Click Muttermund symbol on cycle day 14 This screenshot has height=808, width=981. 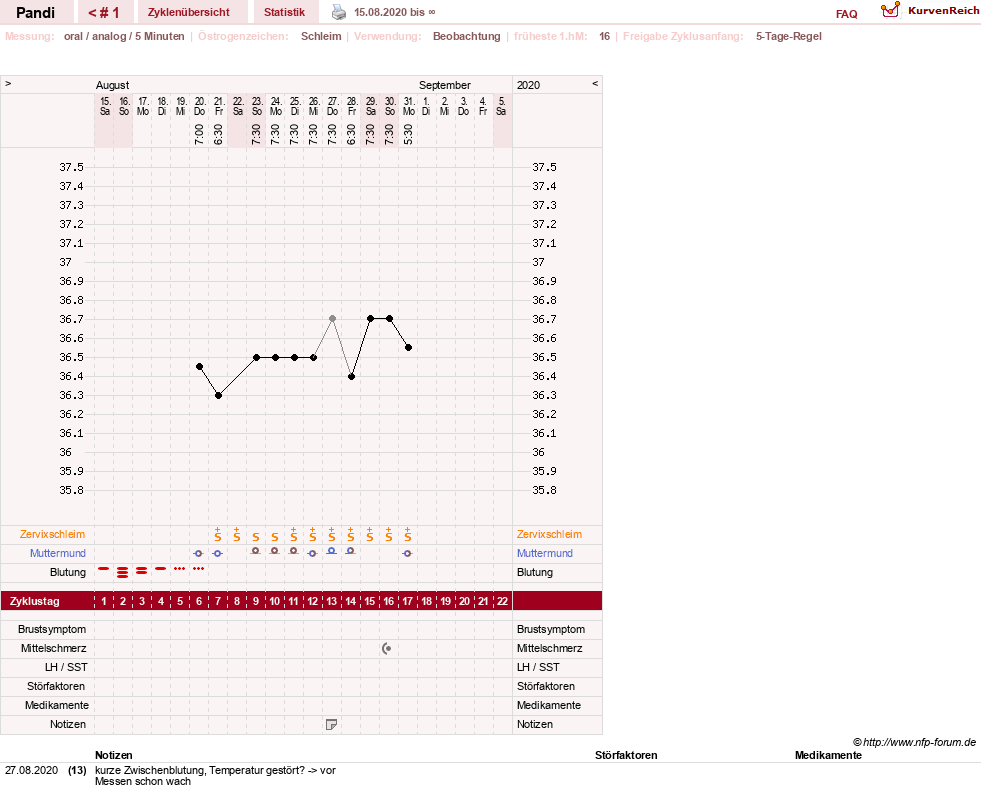tap(350, 551)
